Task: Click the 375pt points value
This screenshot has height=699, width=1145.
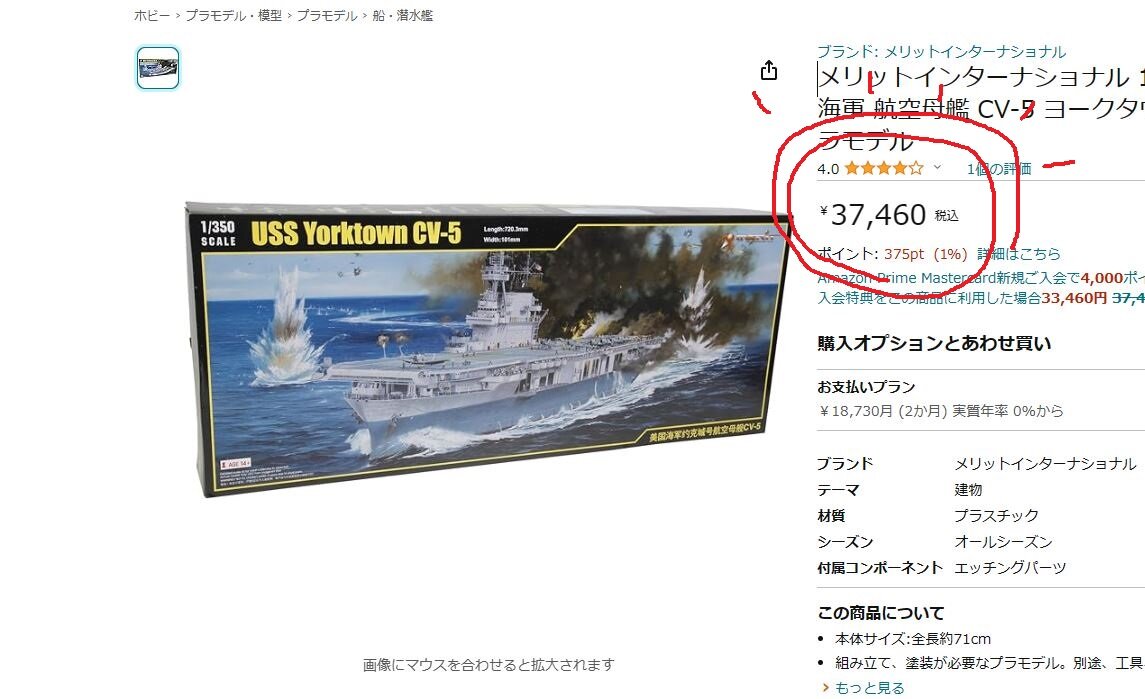Action: (x=903, y=254)
